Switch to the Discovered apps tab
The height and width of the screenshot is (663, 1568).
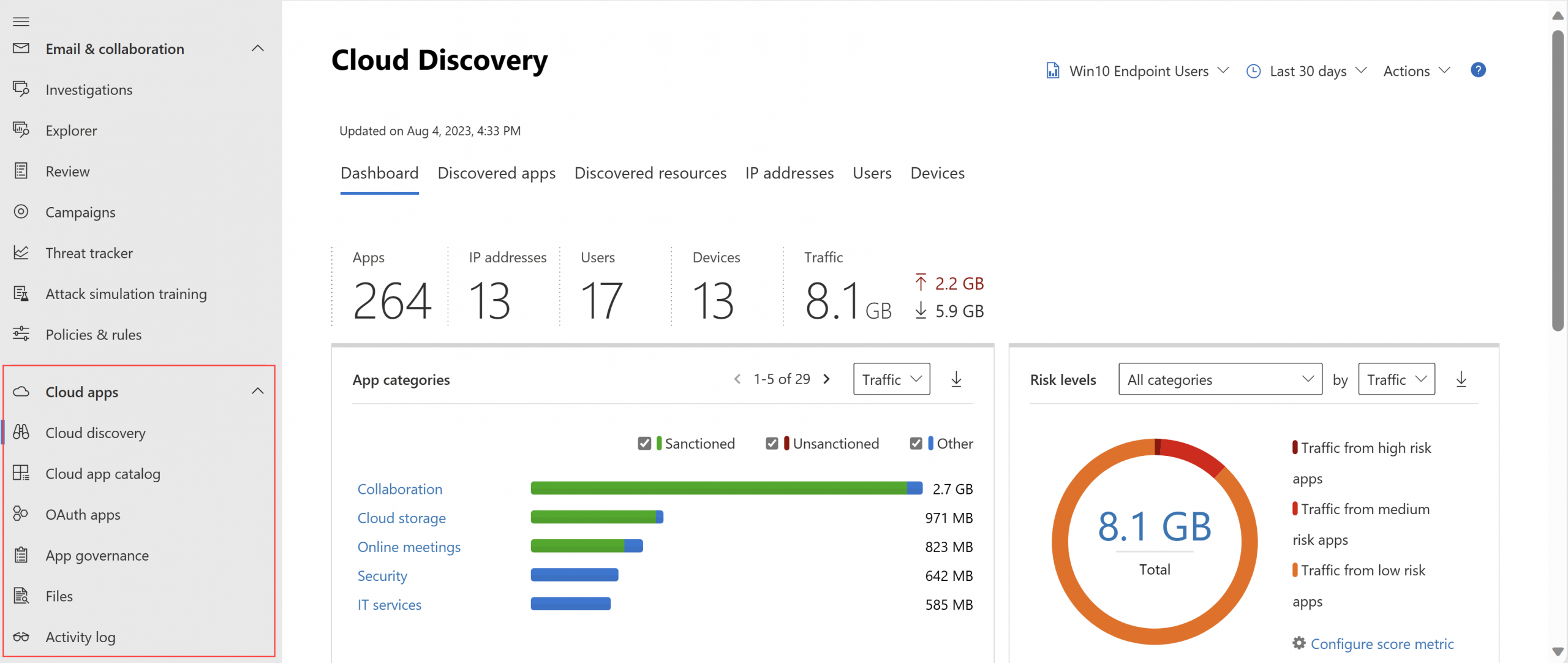coord(497,173)
